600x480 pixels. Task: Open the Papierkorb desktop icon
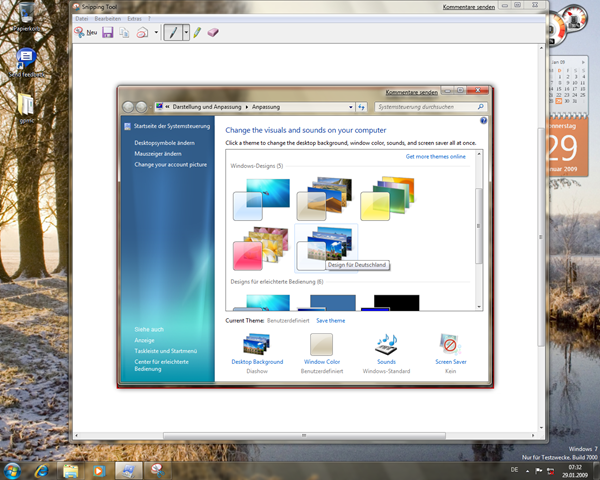pyautogui.click(x=26, y=17)
